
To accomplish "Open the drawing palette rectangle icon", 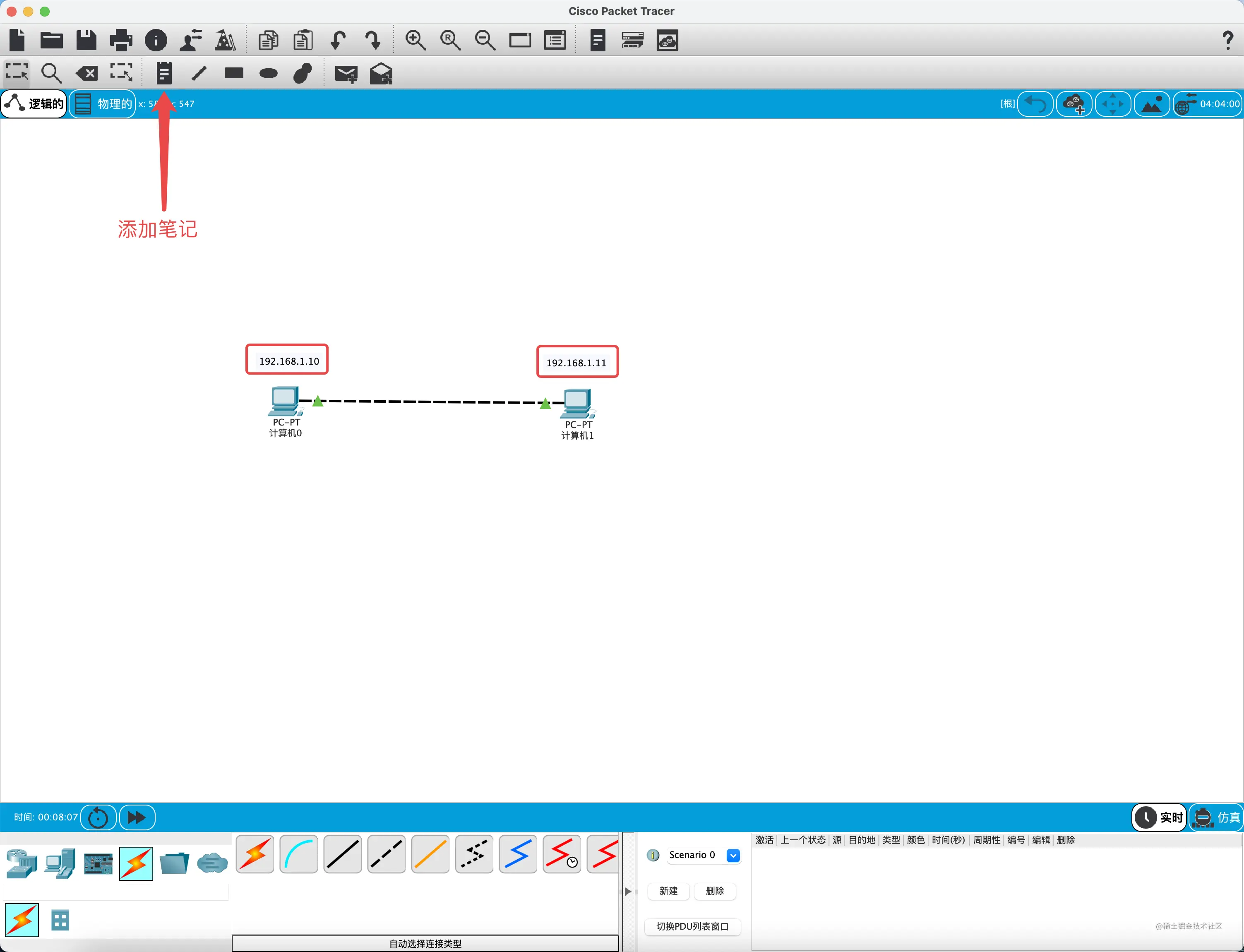I will click(519, 40).
